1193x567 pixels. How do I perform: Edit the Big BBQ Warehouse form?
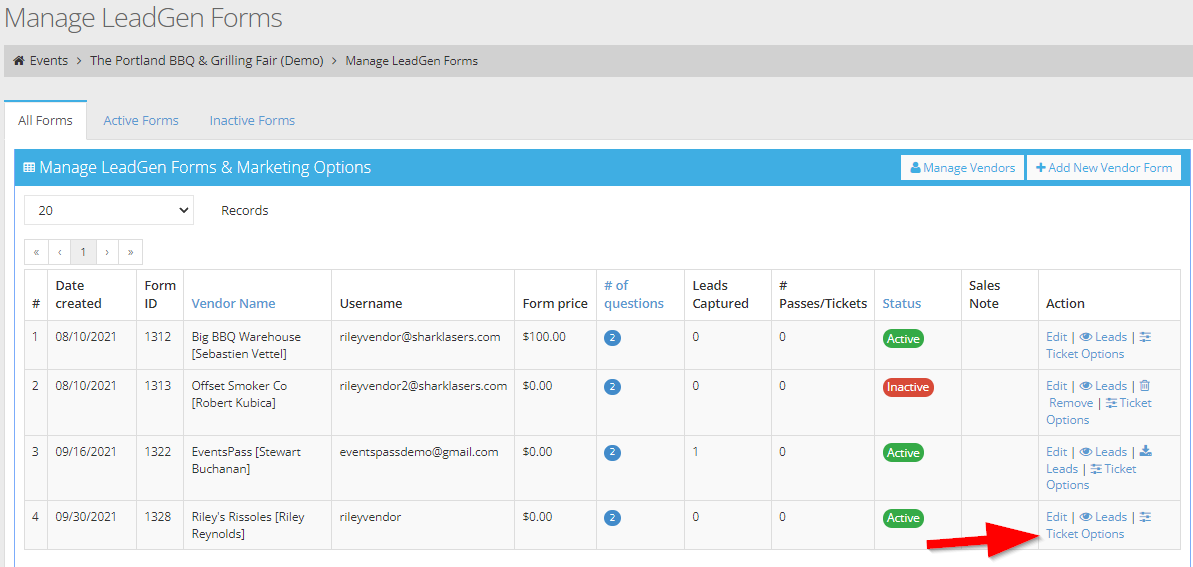point(1057,336)
